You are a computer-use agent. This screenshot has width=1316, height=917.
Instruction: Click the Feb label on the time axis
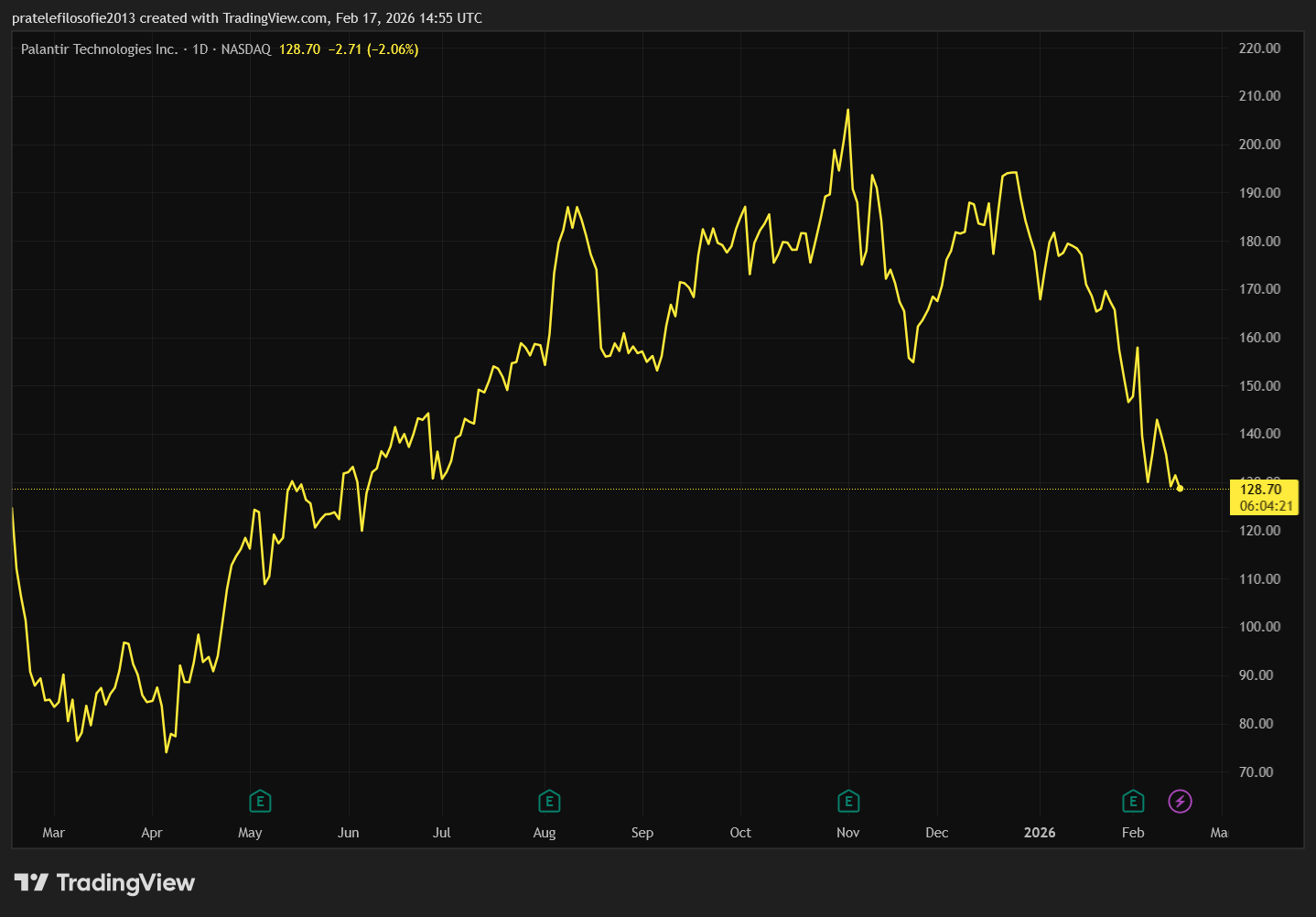[x=1133, y=833]
